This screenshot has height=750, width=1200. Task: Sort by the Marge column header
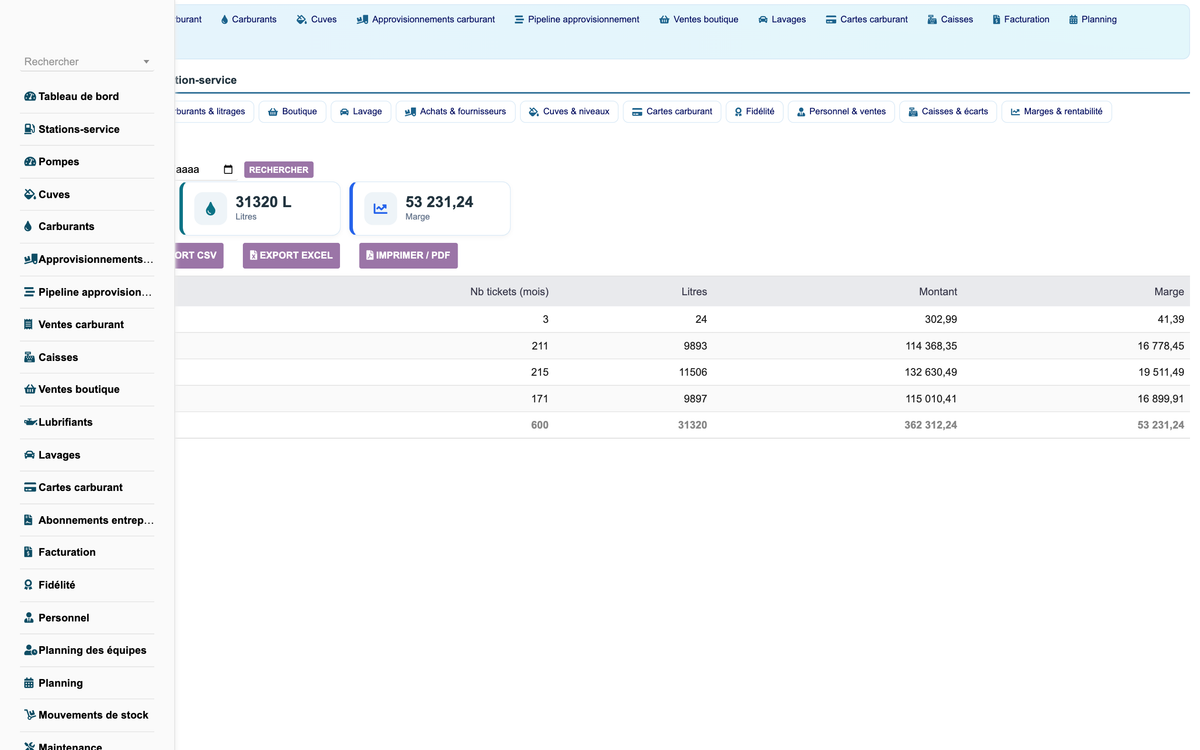click(x=1169, y=292)
